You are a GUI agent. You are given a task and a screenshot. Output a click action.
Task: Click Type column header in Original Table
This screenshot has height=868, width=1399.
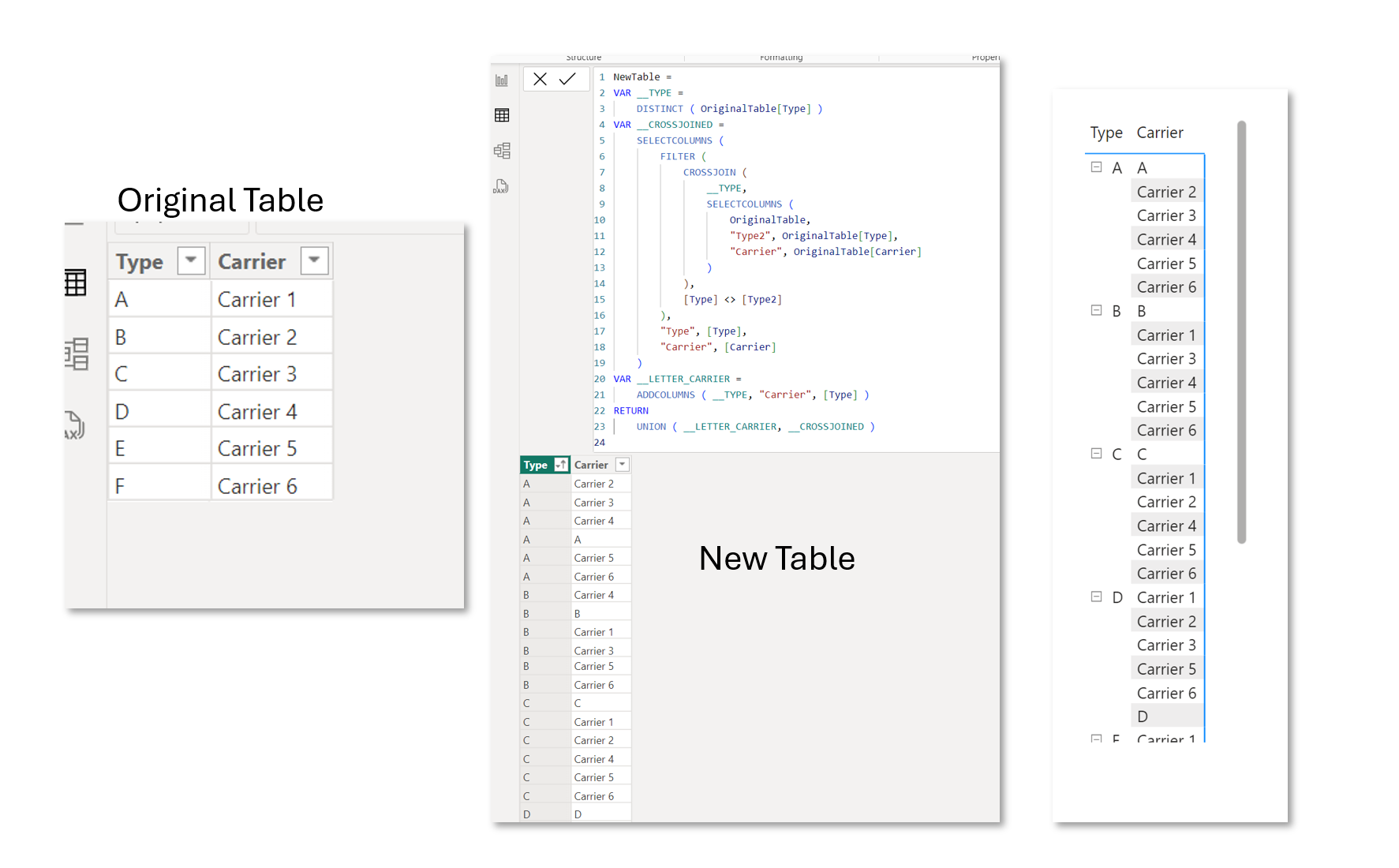pos(140,261)
